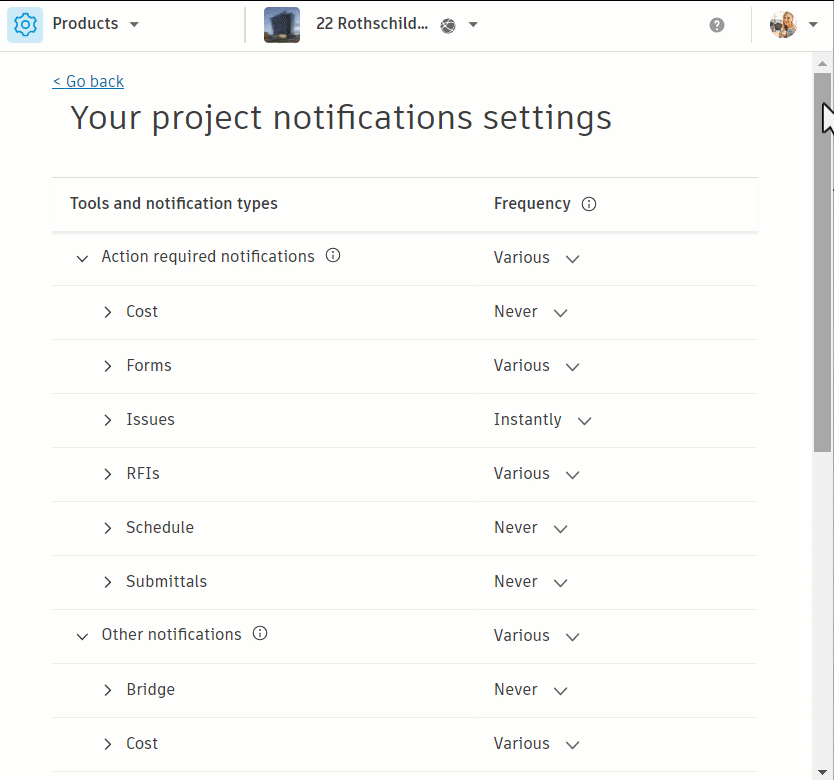
Task: Collapse the Other notifications group
Action: tap(82, 636)
